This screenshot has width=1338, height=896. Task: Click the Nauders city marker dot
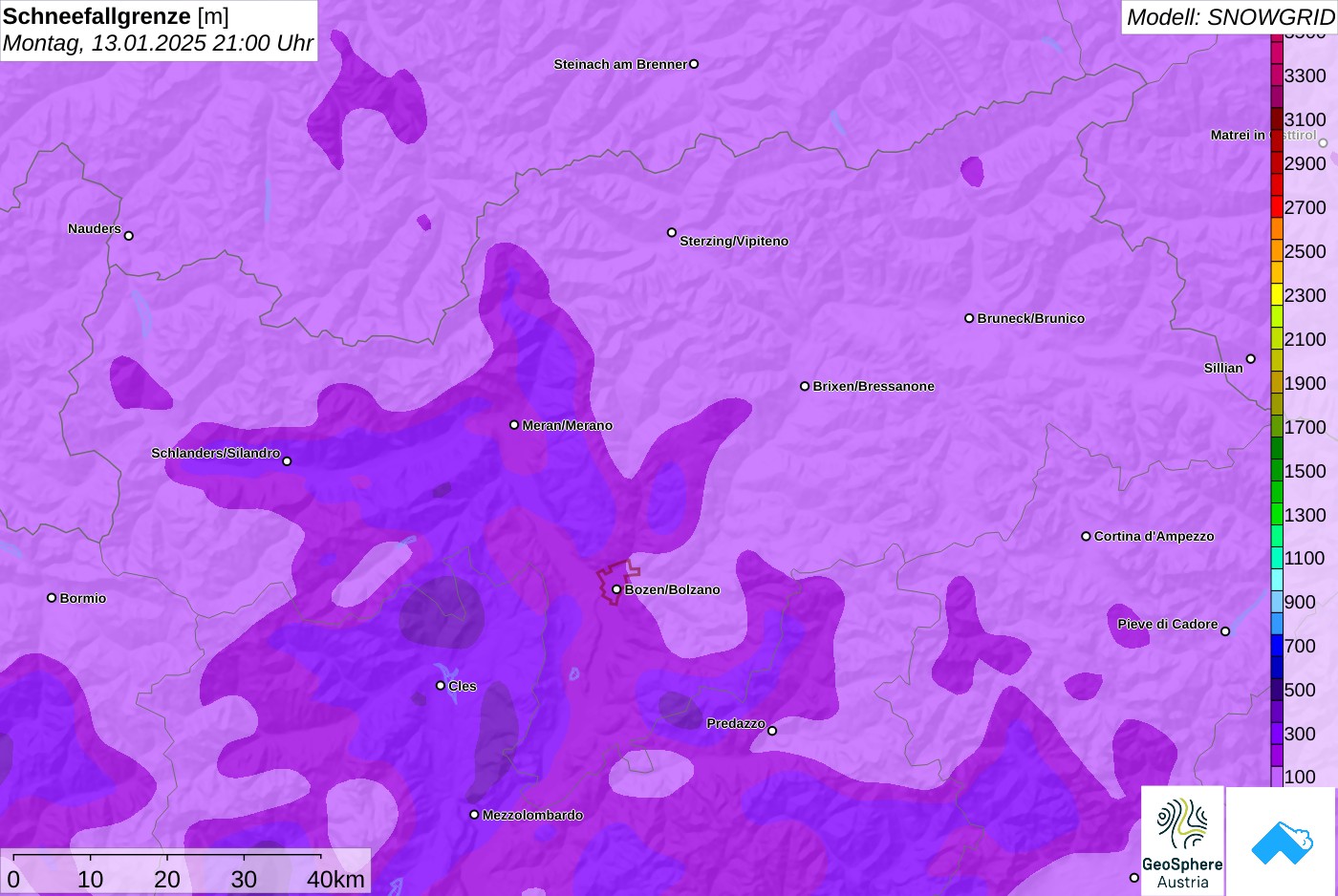129,236
